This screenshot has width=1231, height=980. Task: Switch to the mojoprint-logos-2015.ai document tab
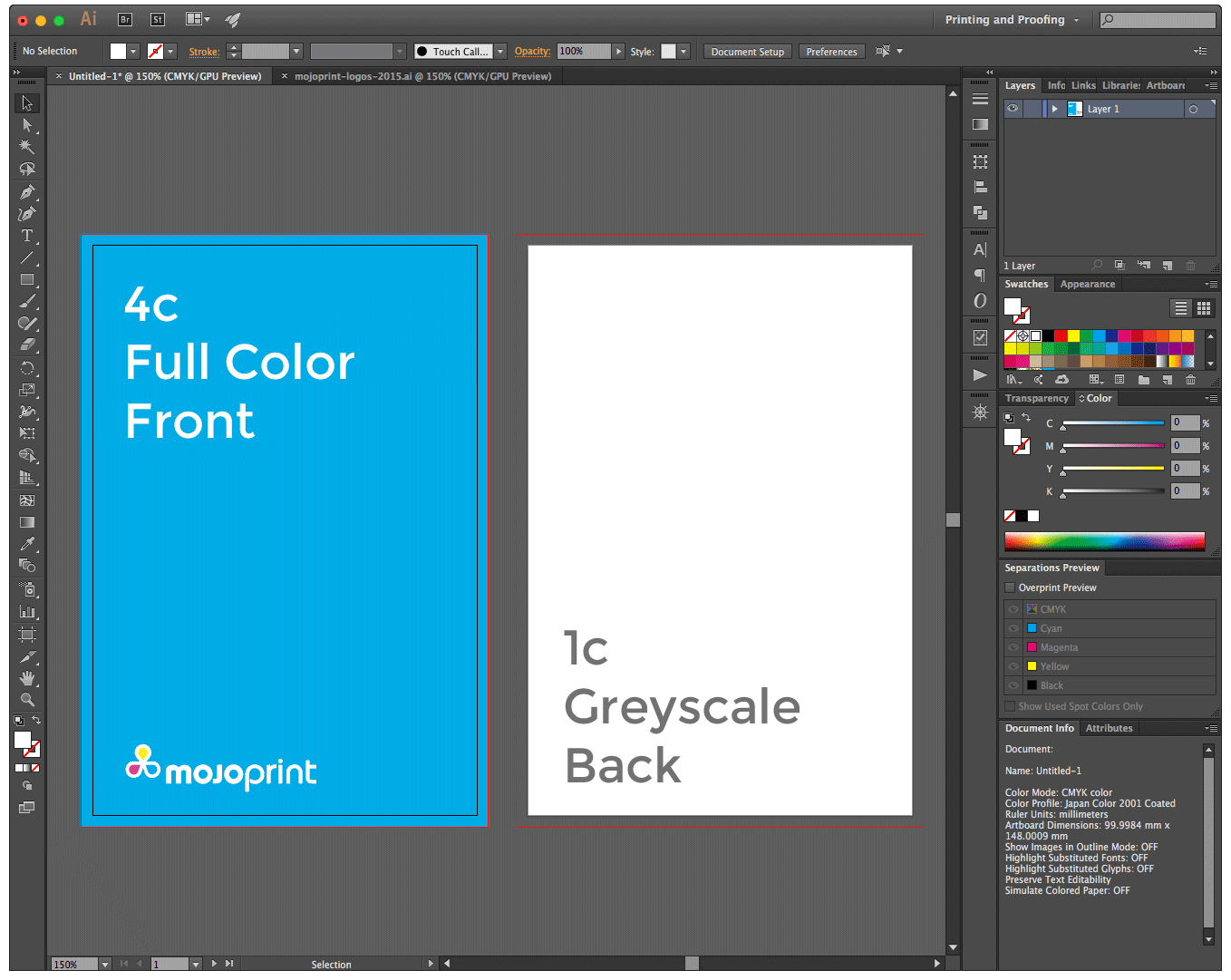422,76
